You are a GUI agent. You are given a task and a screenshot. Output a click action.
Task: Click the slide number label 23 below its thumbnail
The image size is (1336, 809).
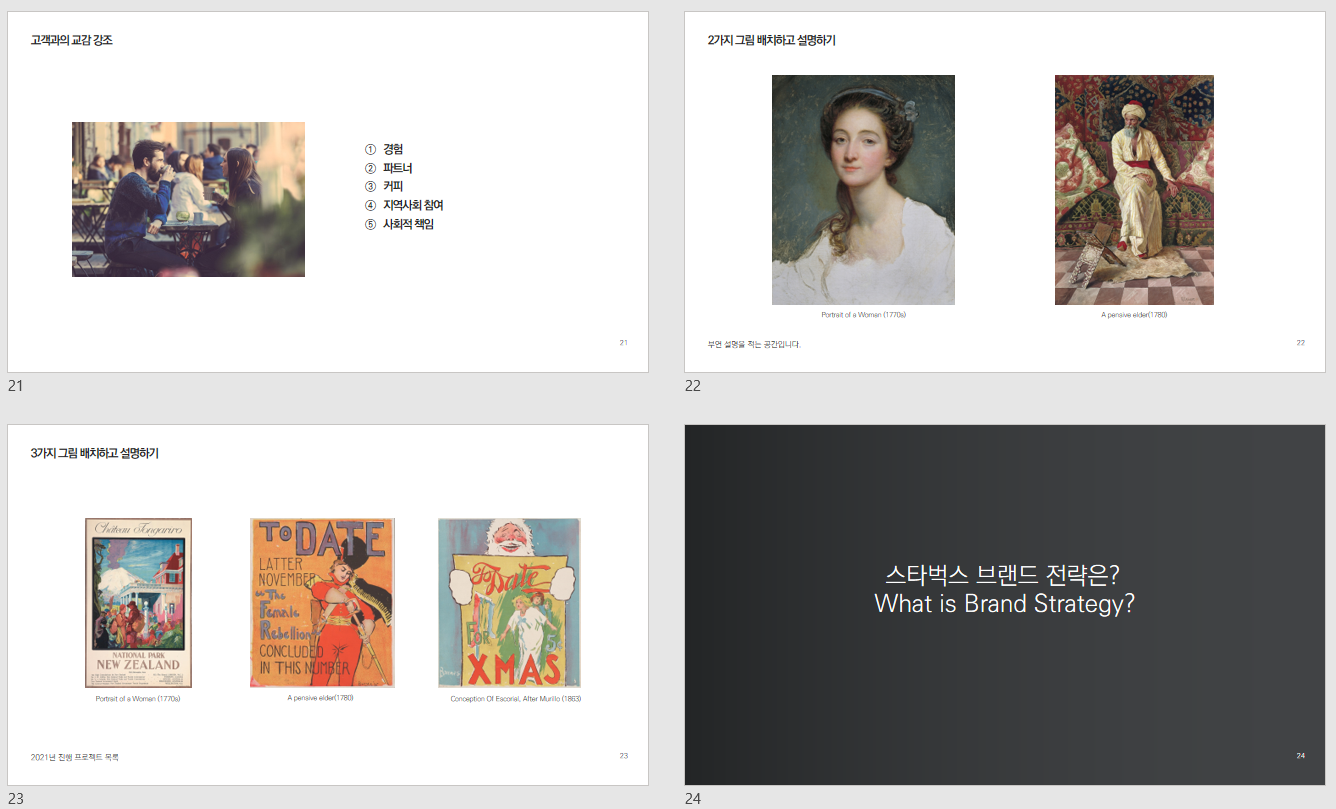tap(15, 799)
